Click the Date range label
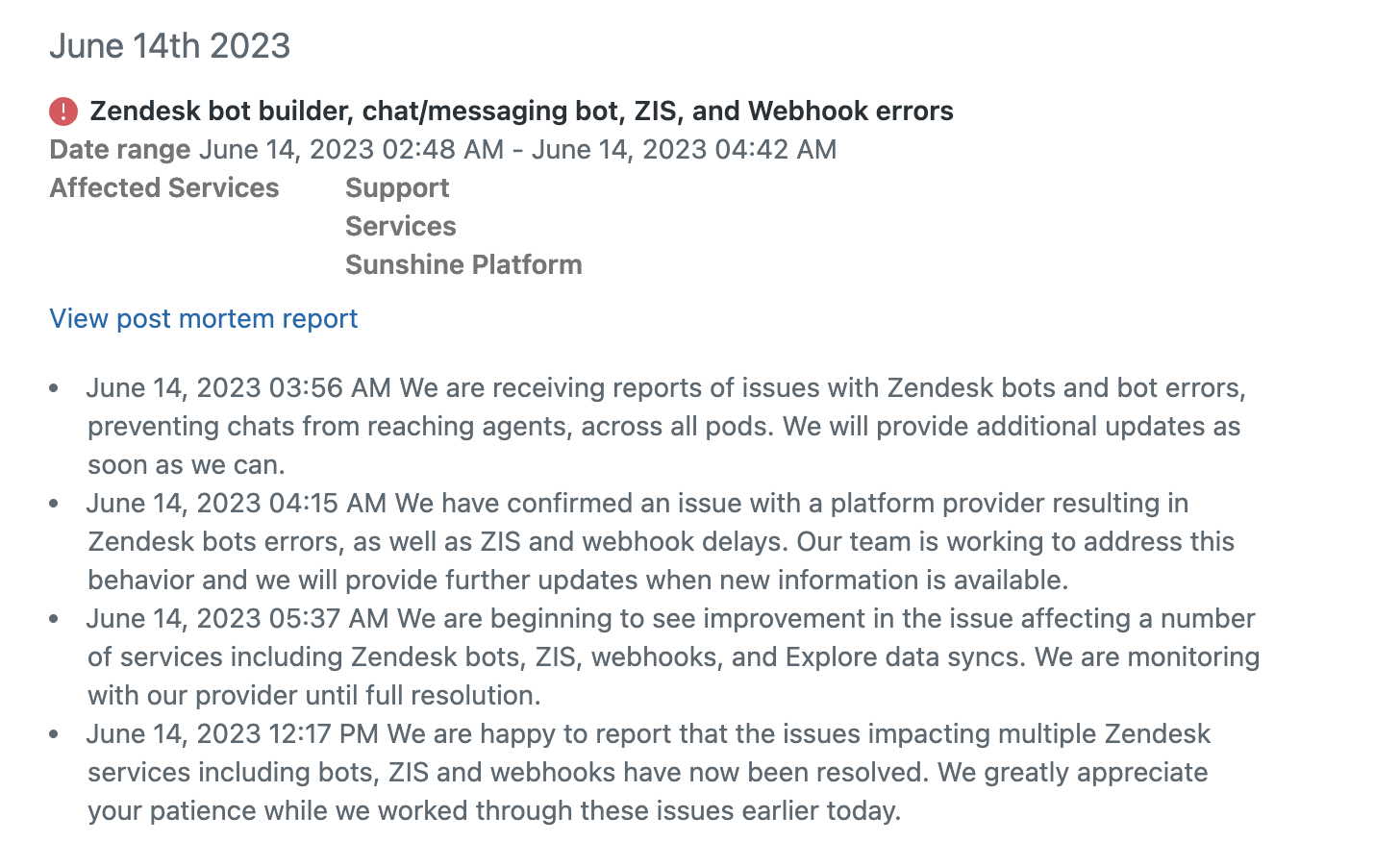The width and height of the screenshot is (1400, 842). (x=120, y=150)
